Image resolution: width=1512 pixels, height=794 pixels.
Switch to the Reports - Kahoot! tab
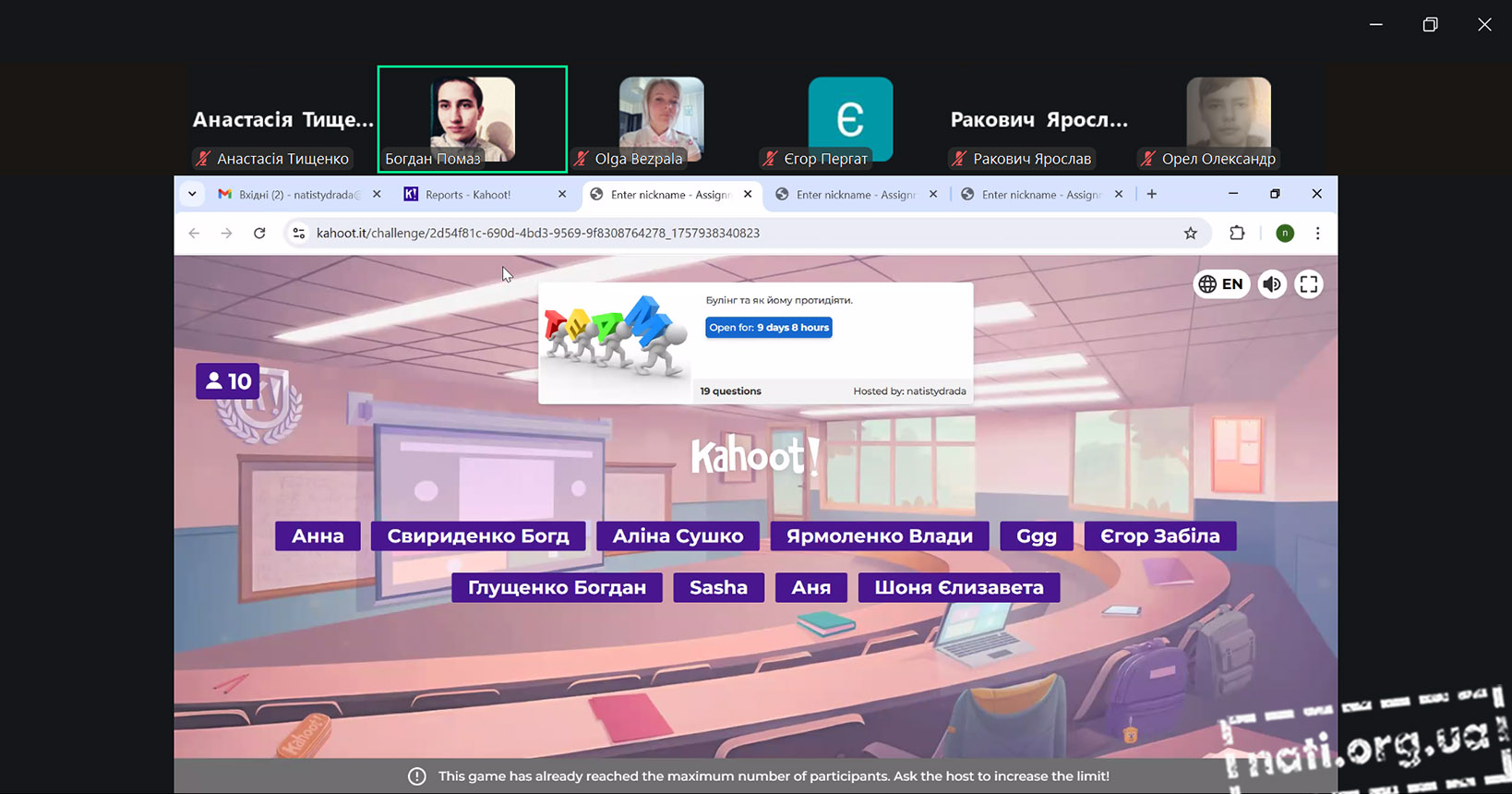click(x=468, y=195)
